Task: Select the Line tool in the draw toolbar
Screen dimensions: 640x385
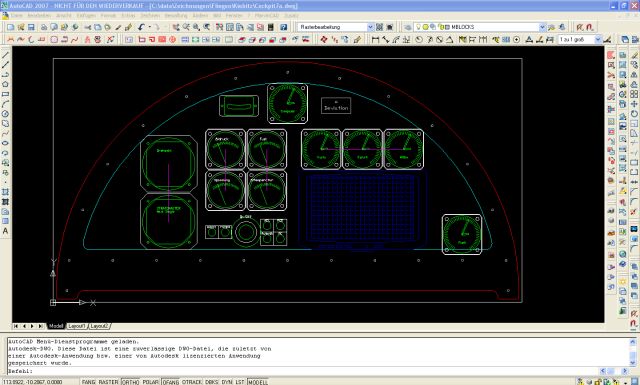Action: [5, 55]
